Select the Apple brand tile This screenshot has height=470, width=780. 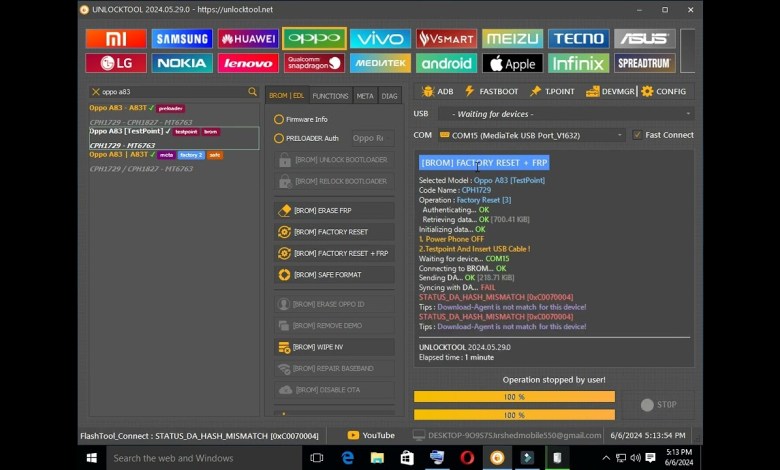512,63
